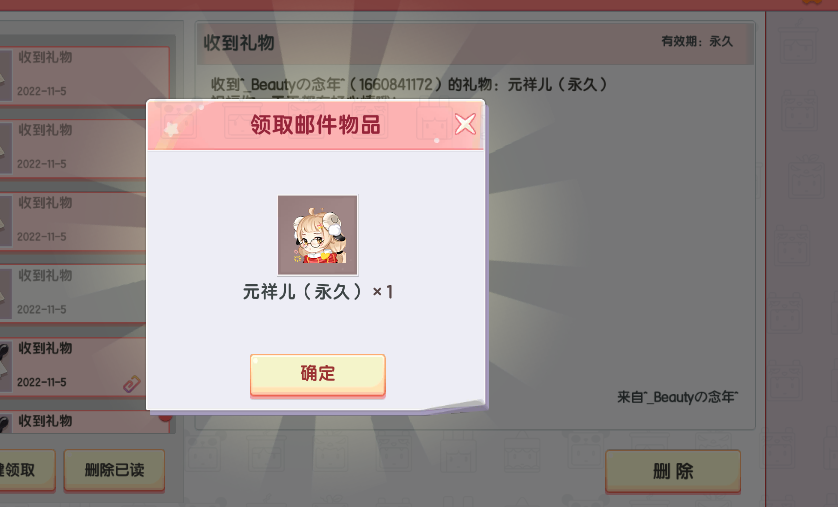The image size is (838, 507).
Task: Select the third 收到礼物 mail entry
Action: (73, 221)
